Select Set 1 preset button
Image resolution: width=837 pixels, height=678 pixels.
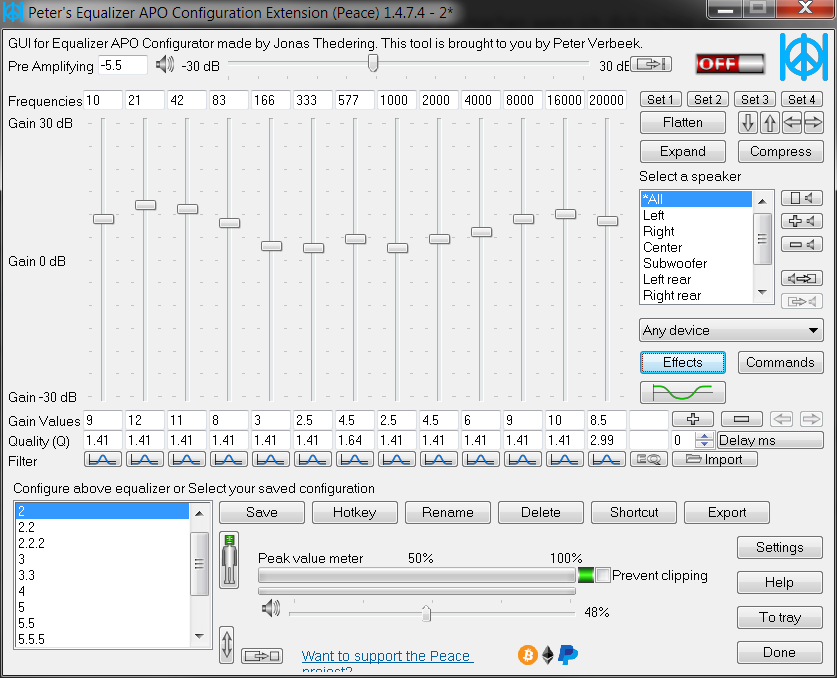point(660,99)
